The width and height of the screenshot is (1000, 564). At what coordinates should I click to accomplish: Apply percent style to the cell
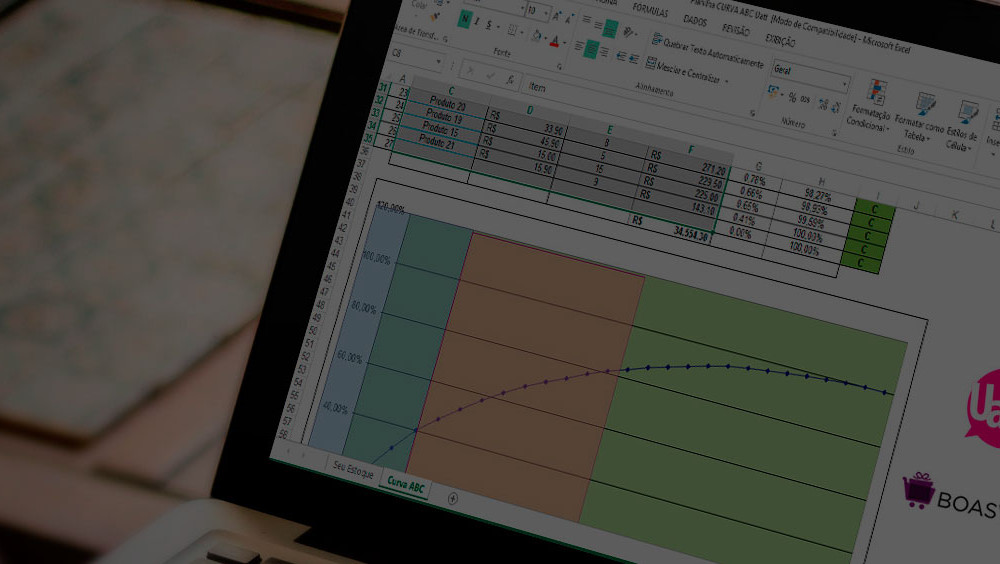(x=792, y=96)
